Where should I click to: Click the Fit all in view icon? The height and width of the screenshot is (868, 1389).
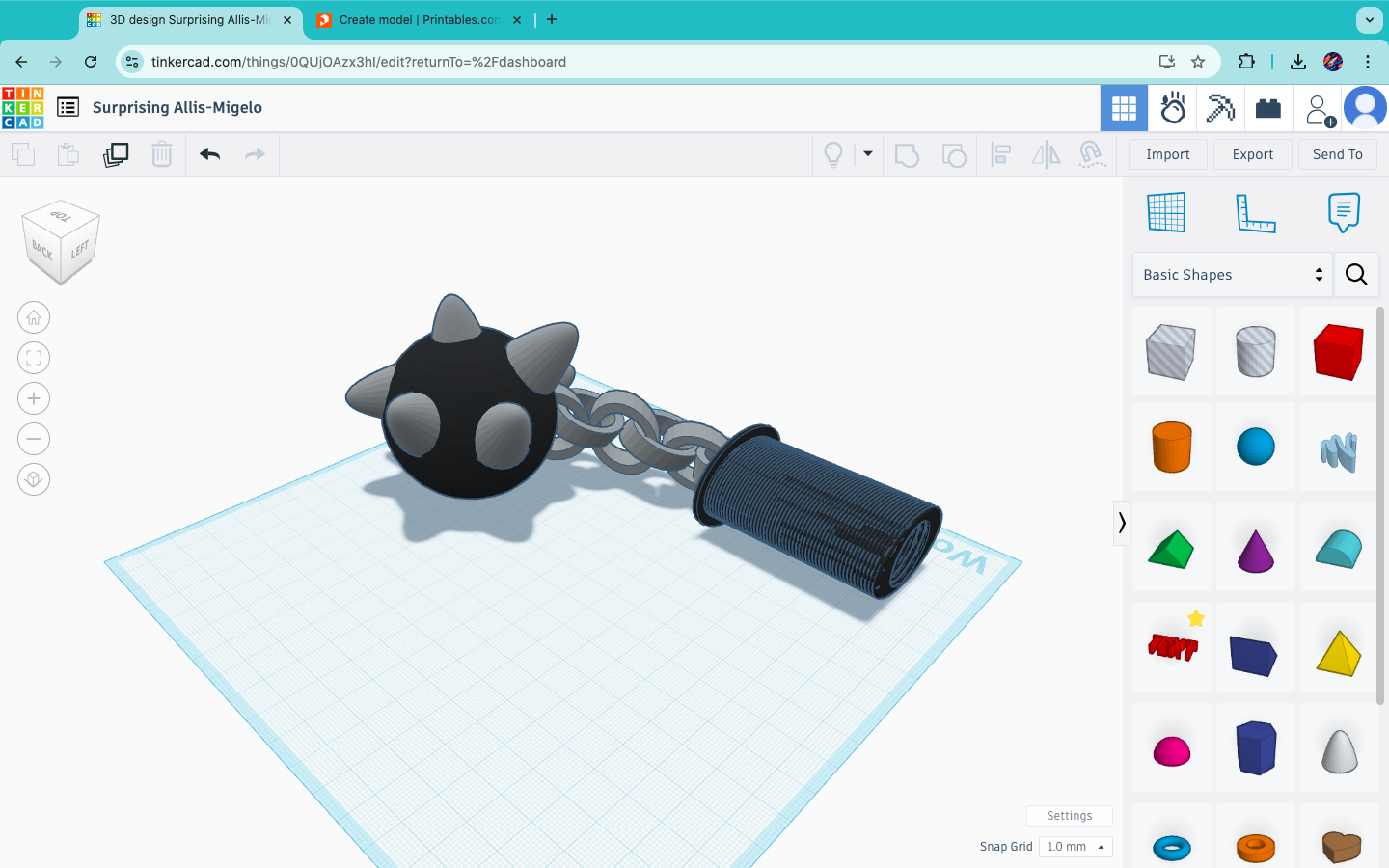pos(34,358)
